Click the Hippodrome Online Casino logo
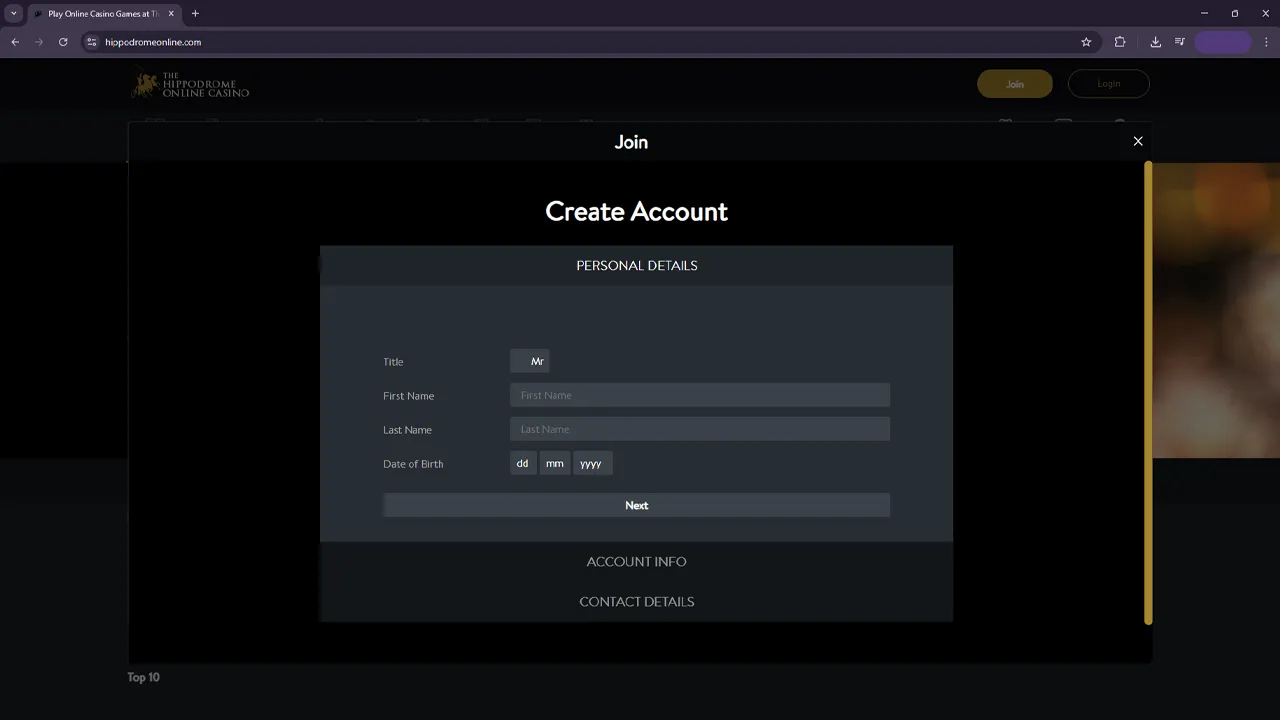Viewport: 1280px width, 720px height. tap(190, 85)
